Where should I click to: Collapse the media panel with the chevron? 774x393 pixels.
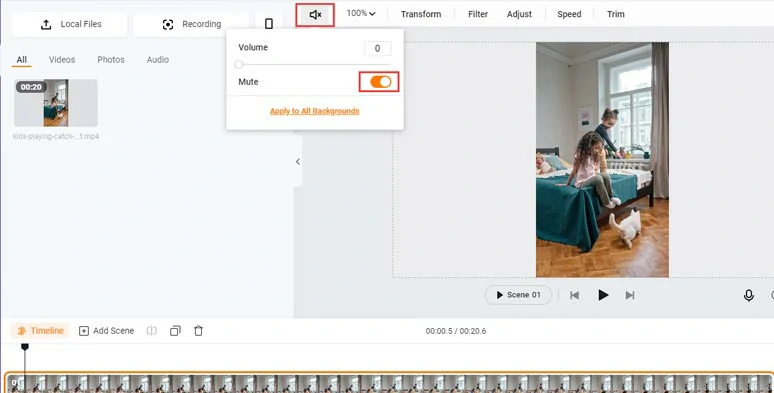298,161
